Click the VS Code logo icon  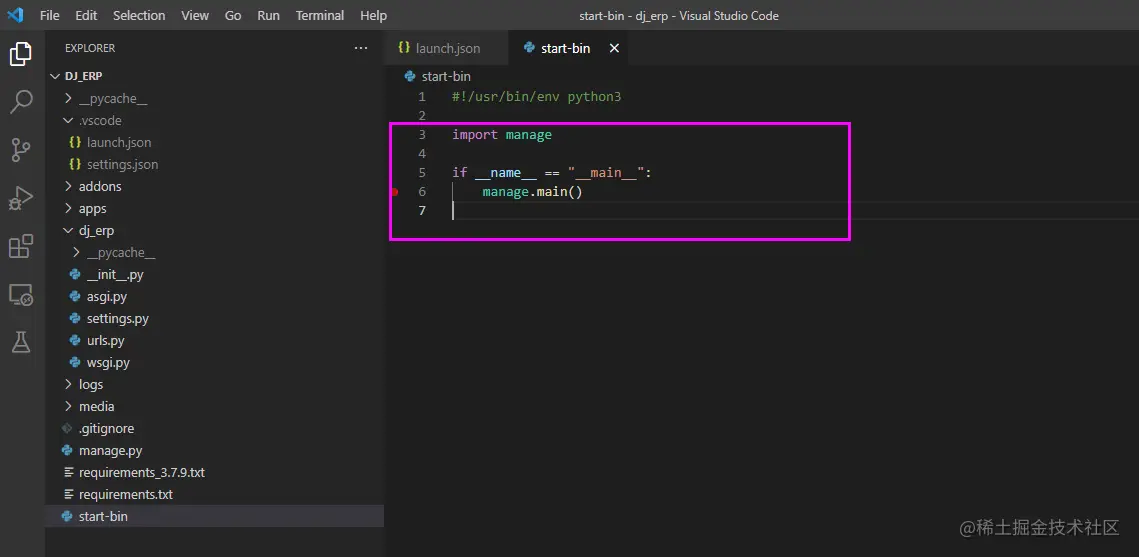click(x=15, y=15)
